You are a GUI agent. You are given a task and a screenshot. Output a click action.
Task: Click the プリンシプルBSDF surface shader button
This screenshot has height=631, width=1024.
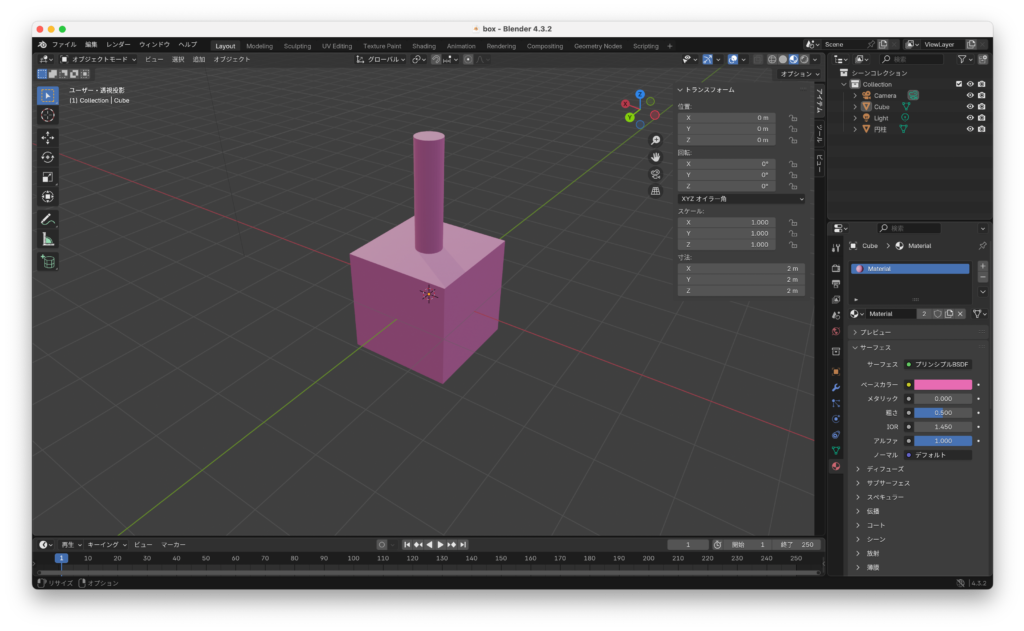tap(937, 364)
